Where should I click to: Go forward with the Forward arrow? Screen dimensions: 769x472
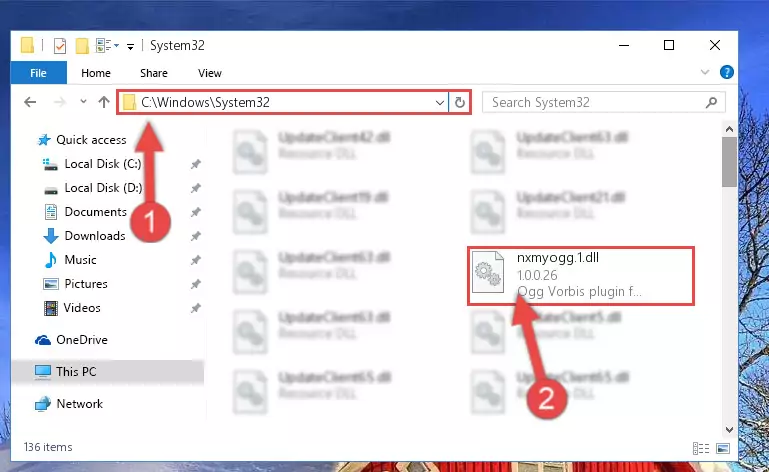tap(60, 102)
